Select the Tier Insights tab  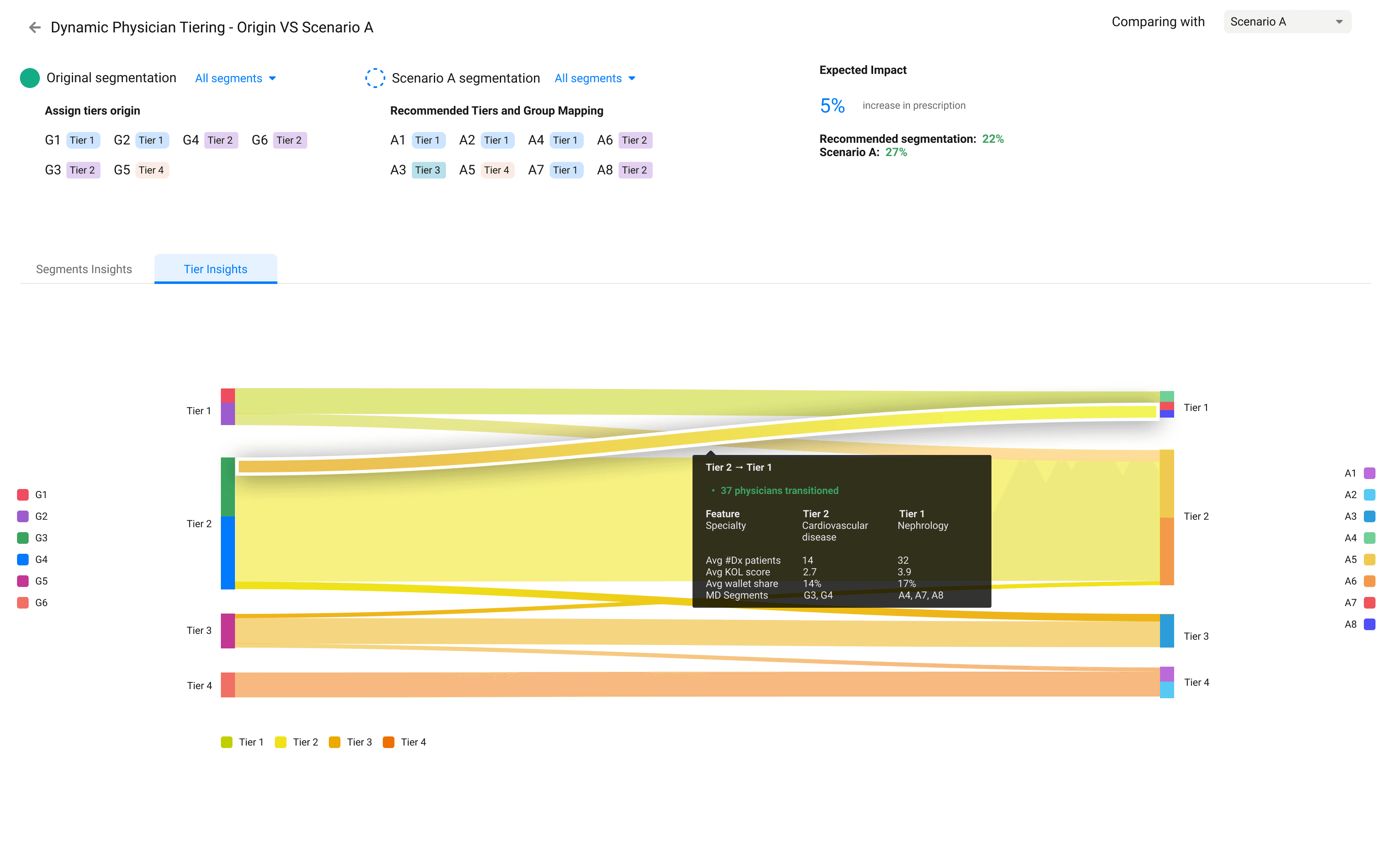pos(215,269)
